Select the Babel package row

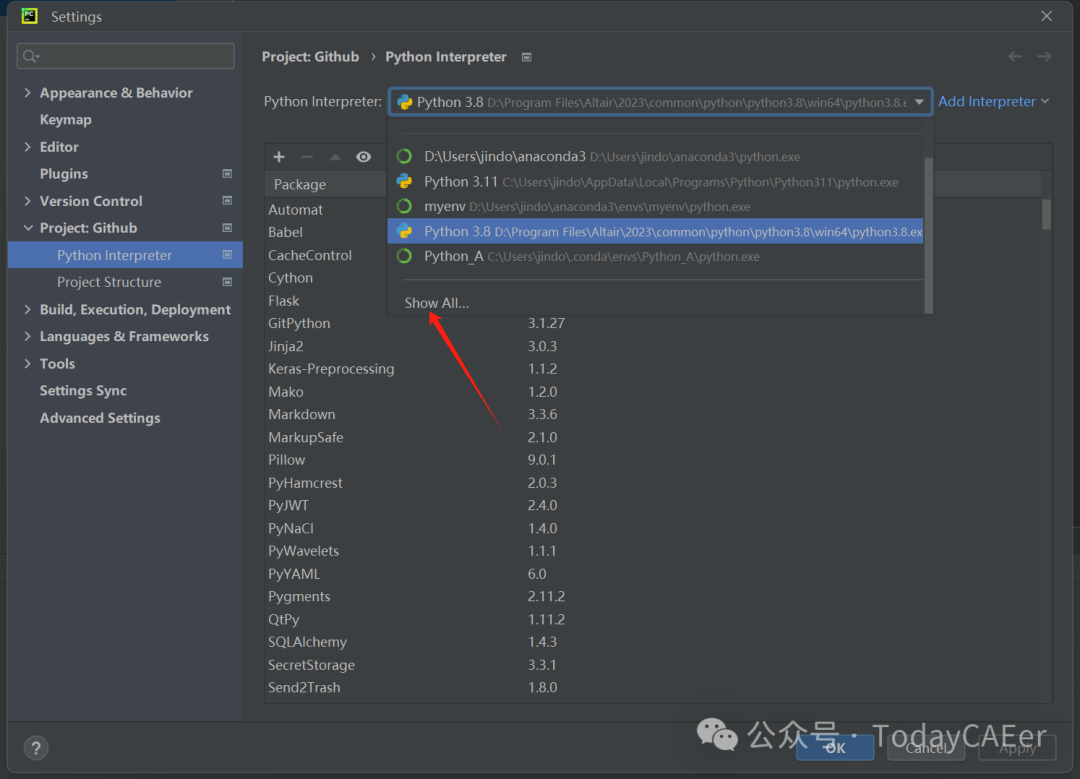tap(285, 232)
